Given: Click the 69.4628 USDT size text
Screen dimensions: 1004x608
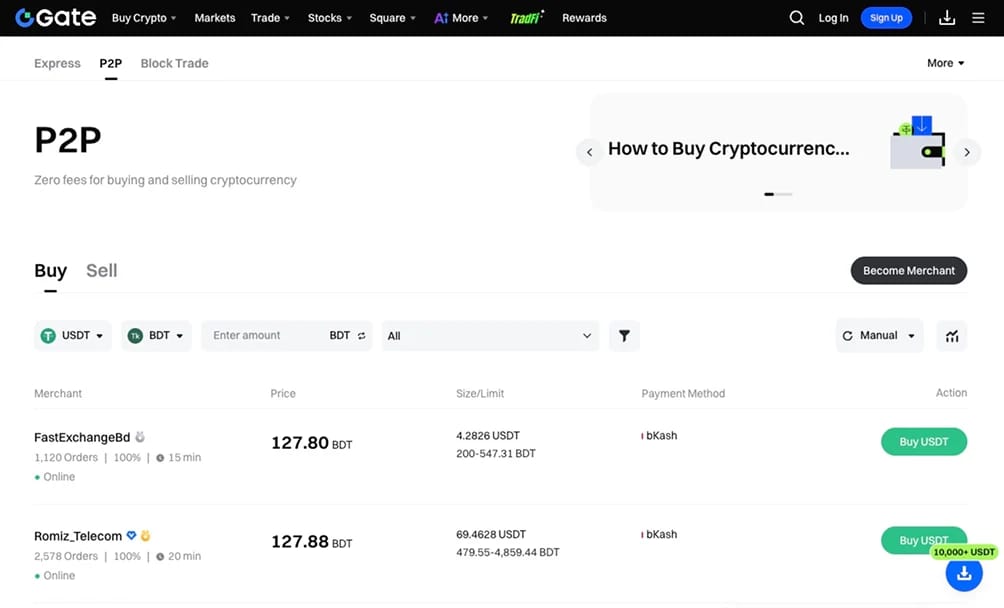Looking at the screenshot, I should pyautogui.click(x=491, y=534).
